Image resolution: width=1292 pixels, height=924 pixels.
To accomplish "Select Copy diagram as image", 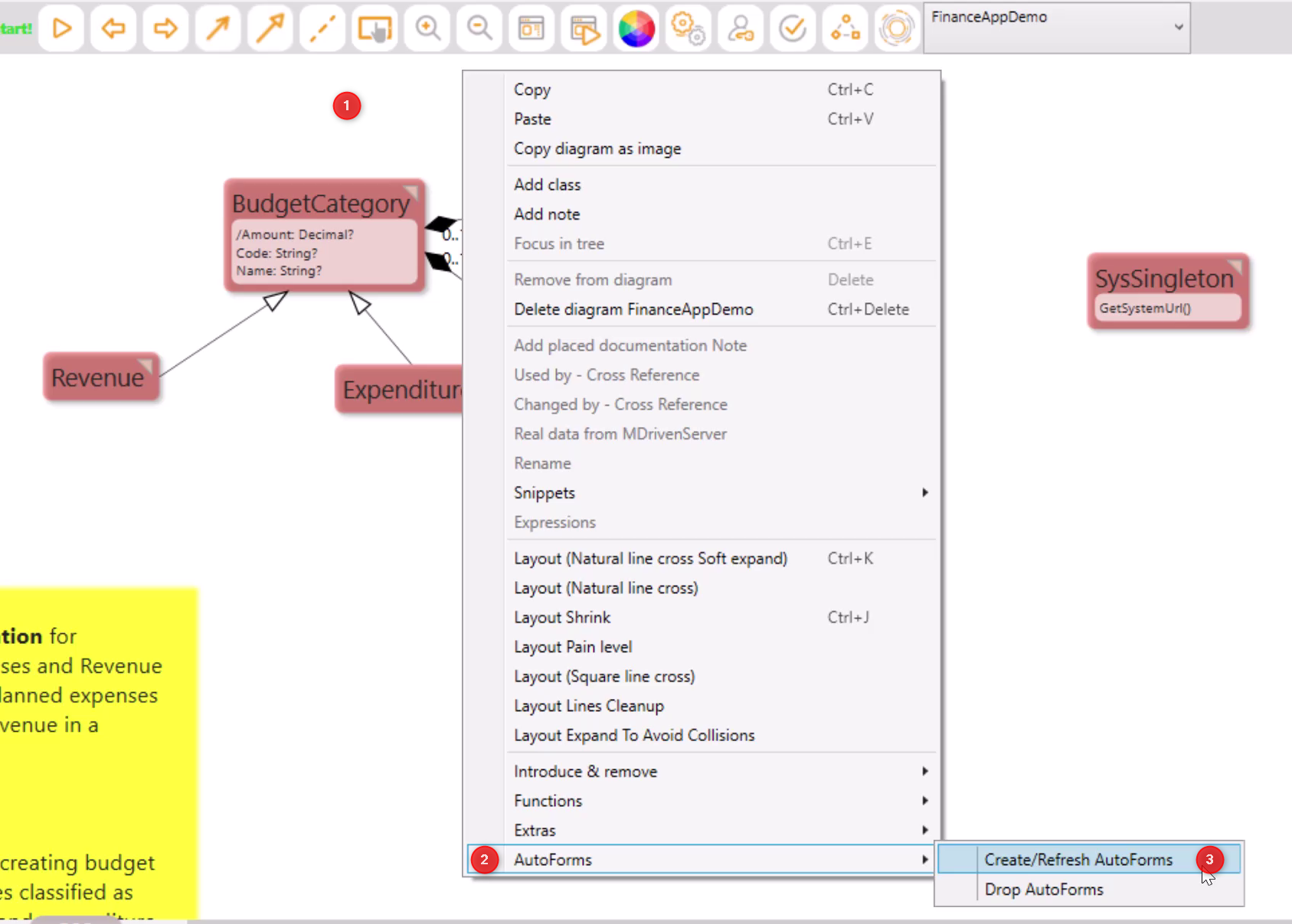I will click(x=701, y=149).
